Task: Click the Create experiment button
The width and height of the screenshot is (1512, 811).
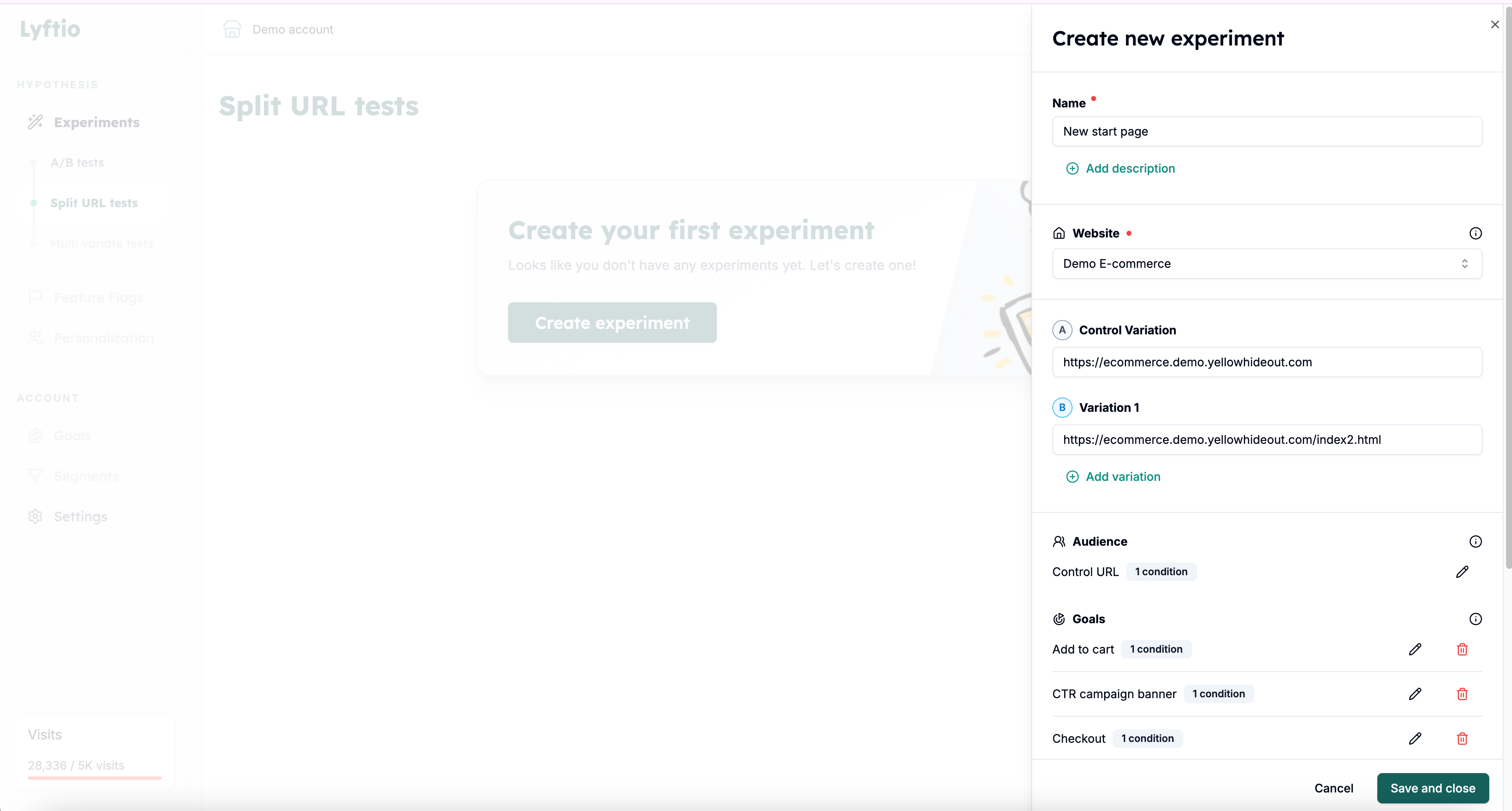Action: click(612, 323)
